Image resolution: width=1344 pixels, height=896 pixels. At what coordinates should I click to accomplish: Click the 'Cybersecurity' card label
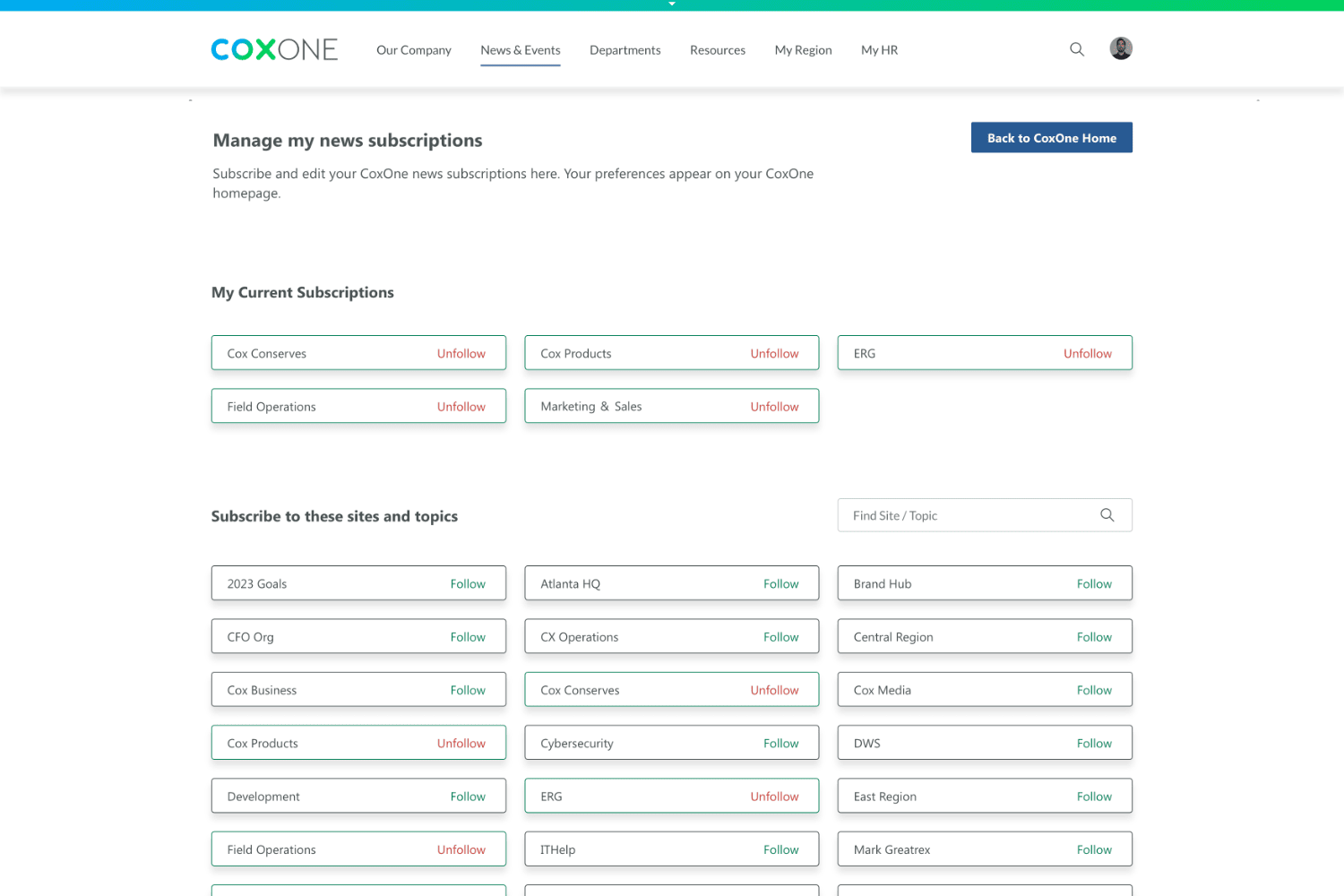point(577,744)
